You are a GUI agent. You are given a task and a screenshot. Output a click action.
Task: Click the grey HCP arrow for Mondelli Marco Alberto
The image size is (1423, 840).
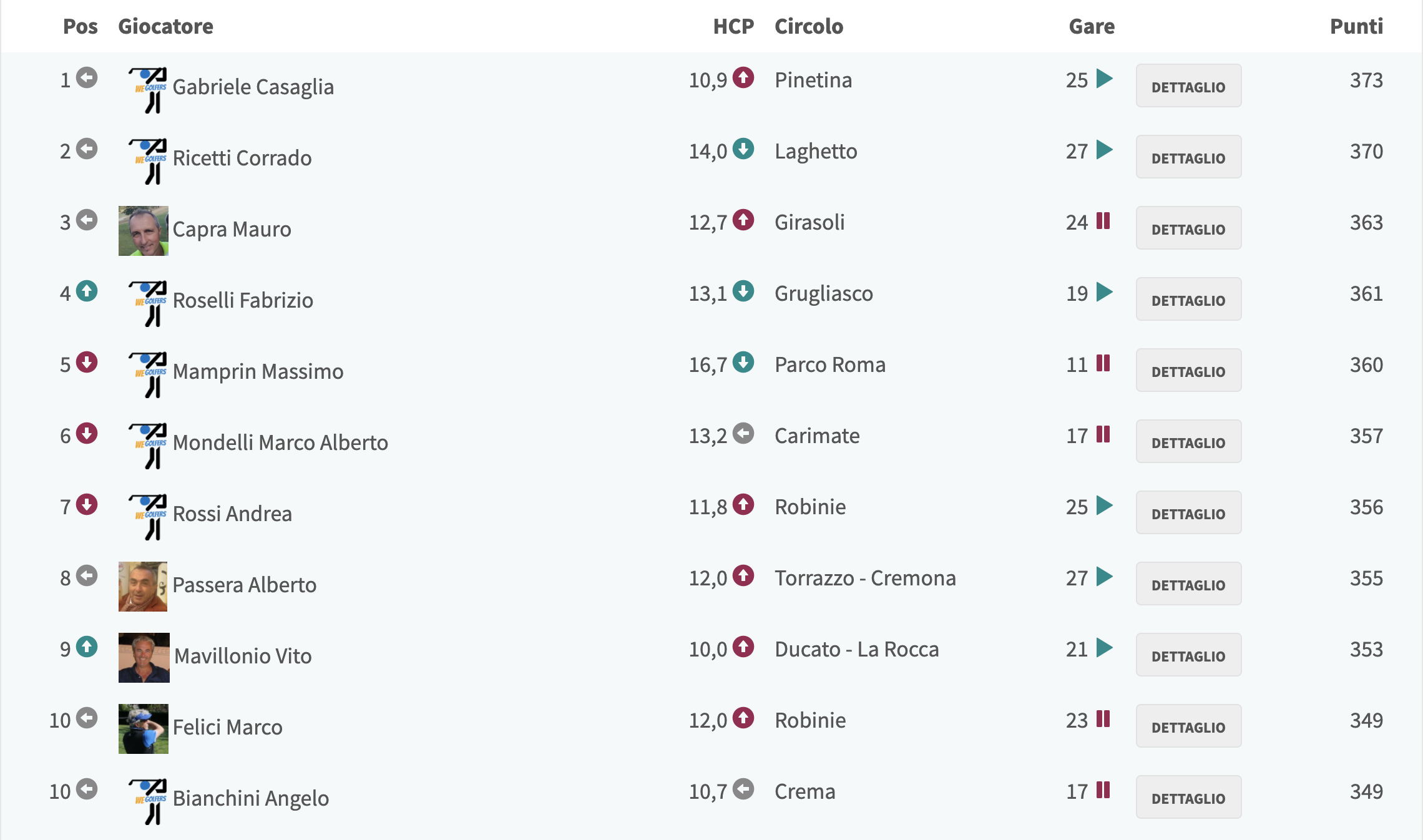[x=743, y=433]
